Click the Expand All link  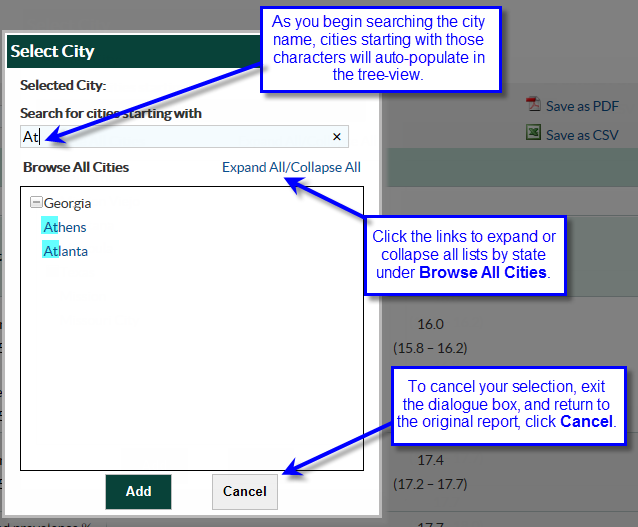[x=253, y=167]
